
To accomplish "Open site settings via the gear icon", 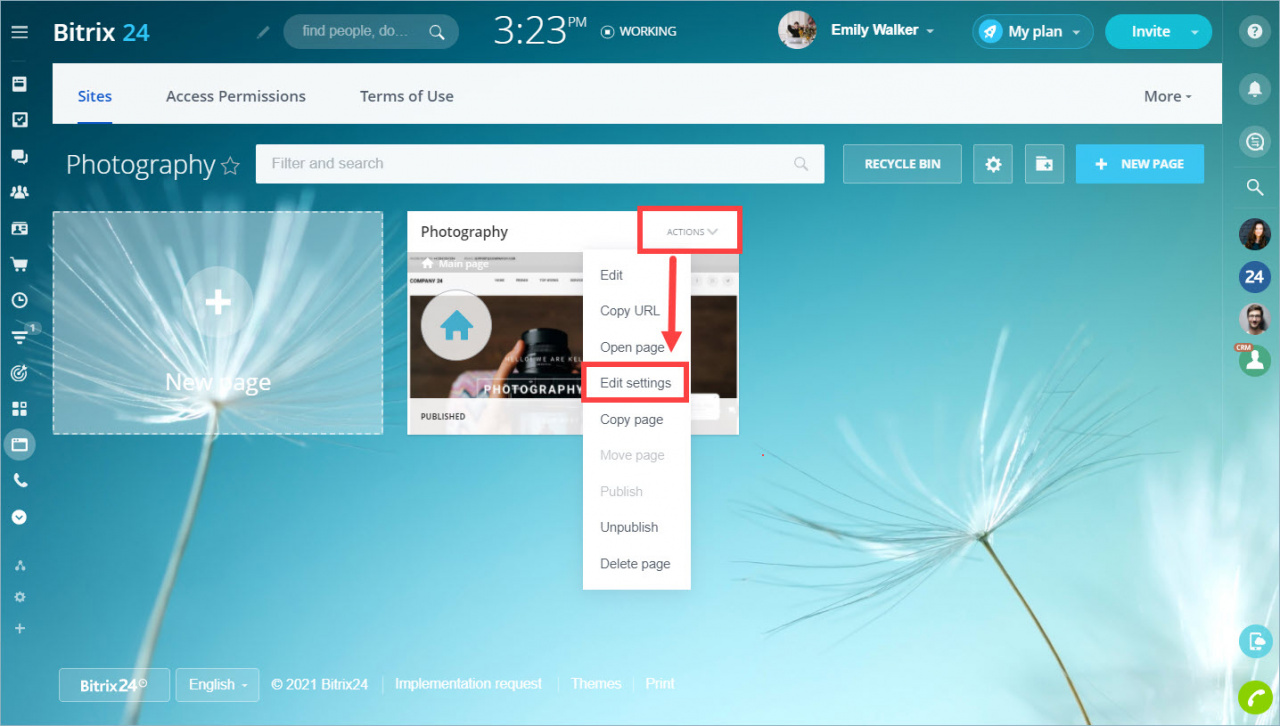I will [x=993, y=163].
